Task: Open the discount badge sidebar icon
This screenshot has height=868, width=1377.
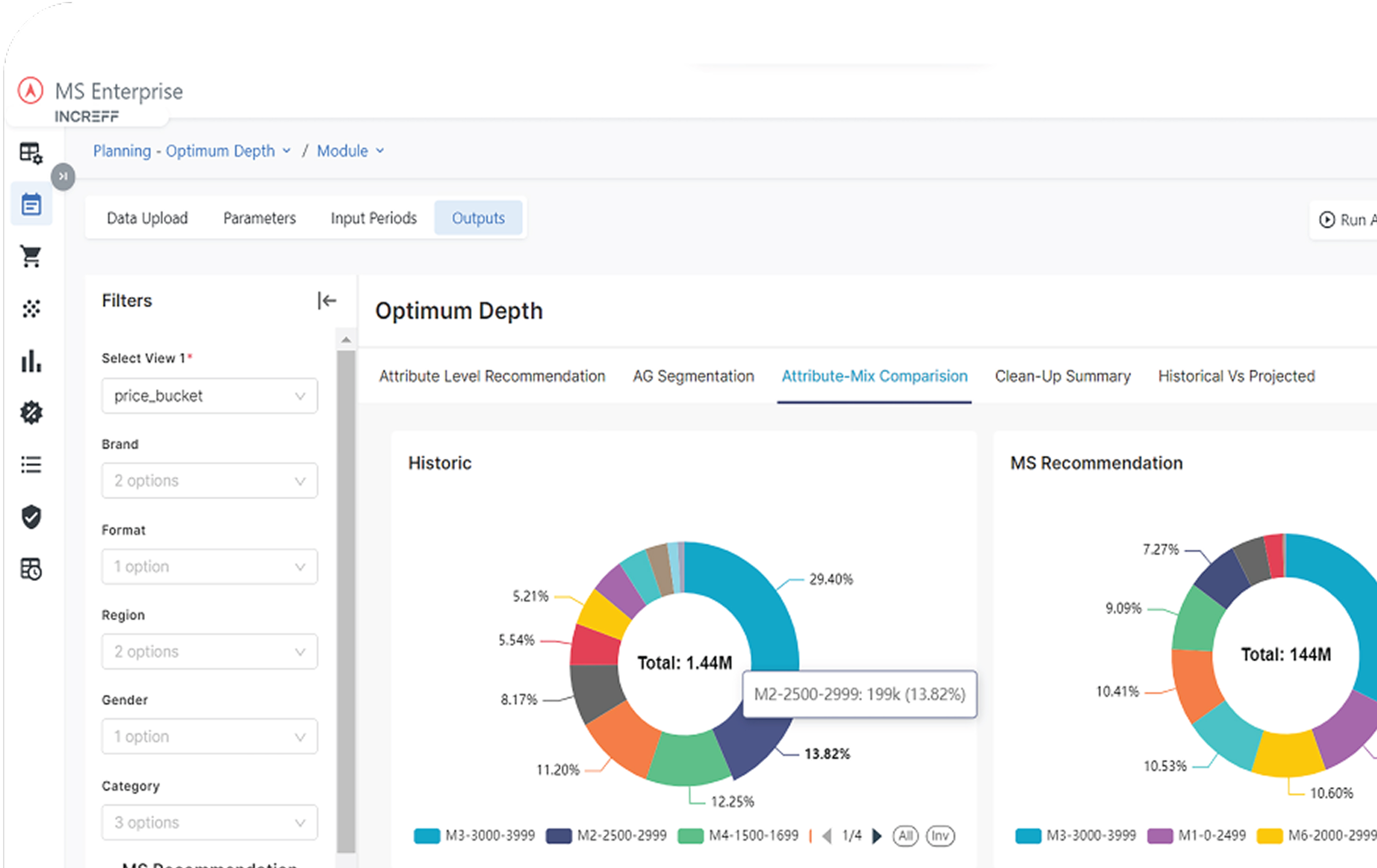Action: tap(31, 413)
